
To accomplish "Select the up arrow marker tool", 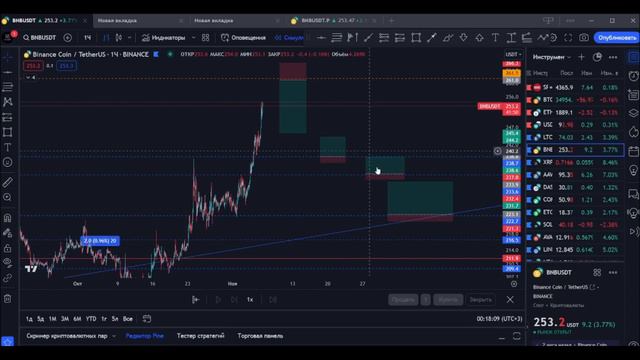I will click(x=479, y=38).
